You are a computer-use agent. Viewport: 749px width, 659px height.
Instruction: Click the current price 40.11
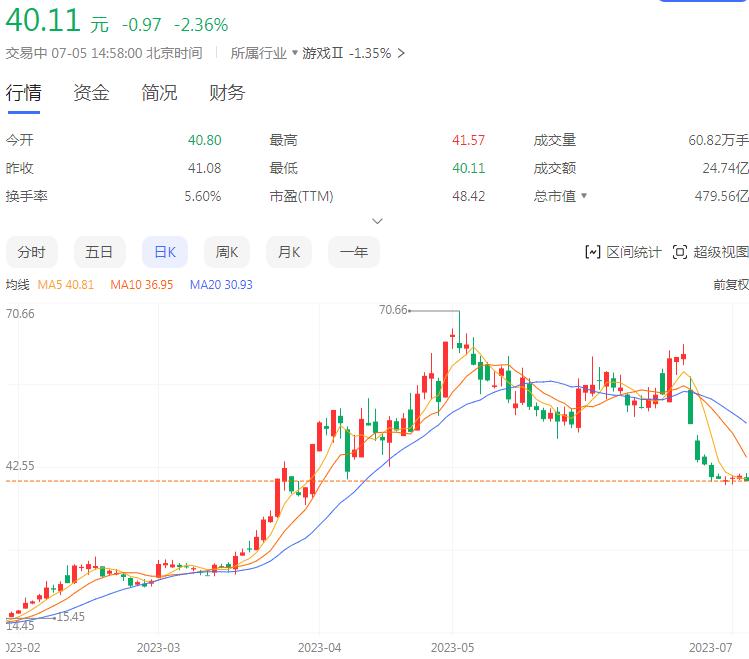click(43, 21)
